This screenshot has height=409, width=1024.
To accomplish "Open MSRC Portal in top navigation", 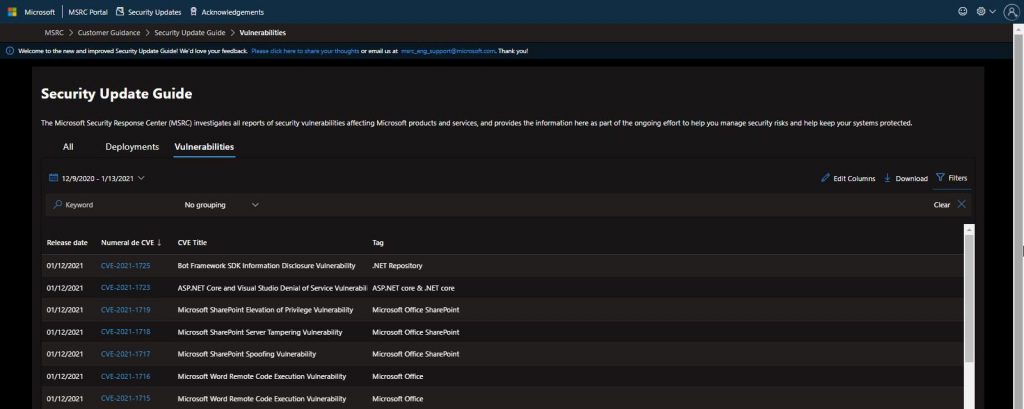I will pos(88,12).
